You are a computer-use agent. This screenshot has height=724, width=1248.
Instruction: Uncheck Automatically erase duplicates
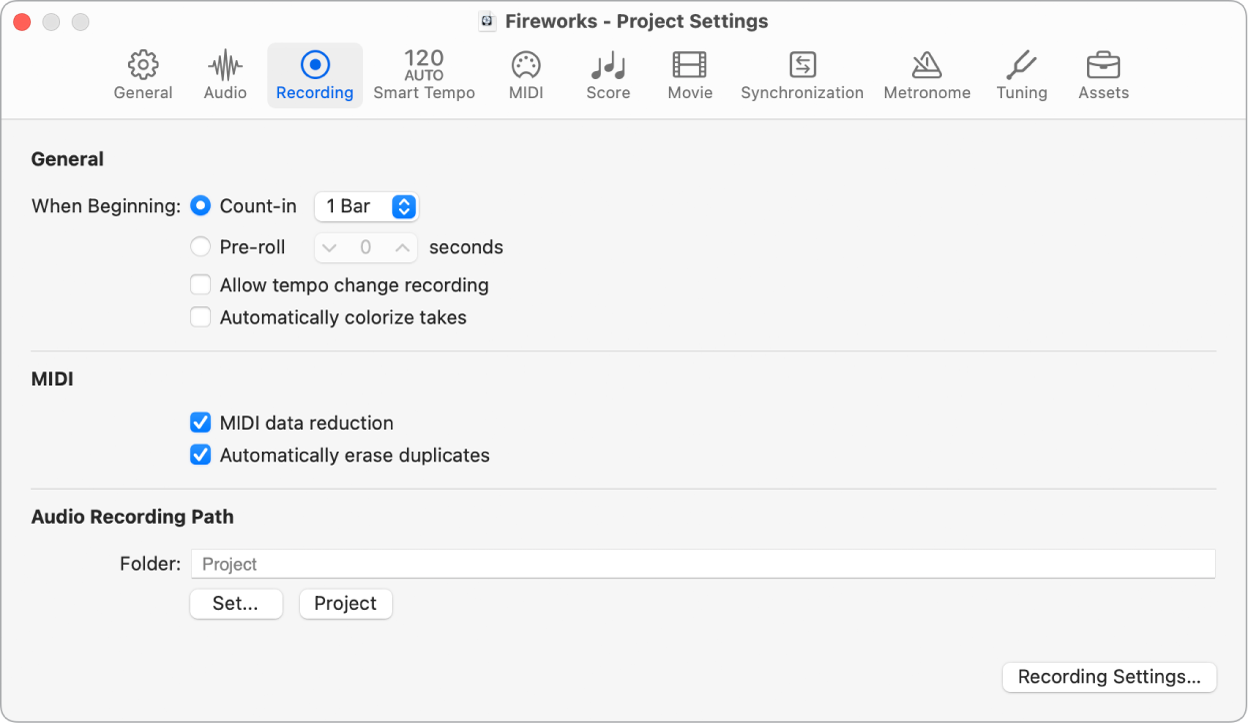[x=200, y=455]
